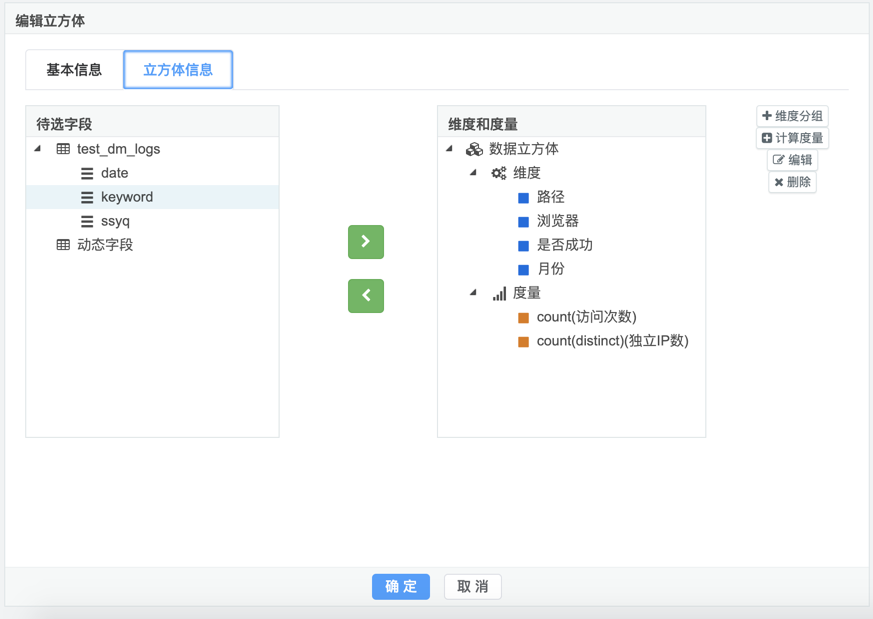873x619 pixels.
Task: Collapse the 度量 measures group
Action: click(x=474, y=293)
